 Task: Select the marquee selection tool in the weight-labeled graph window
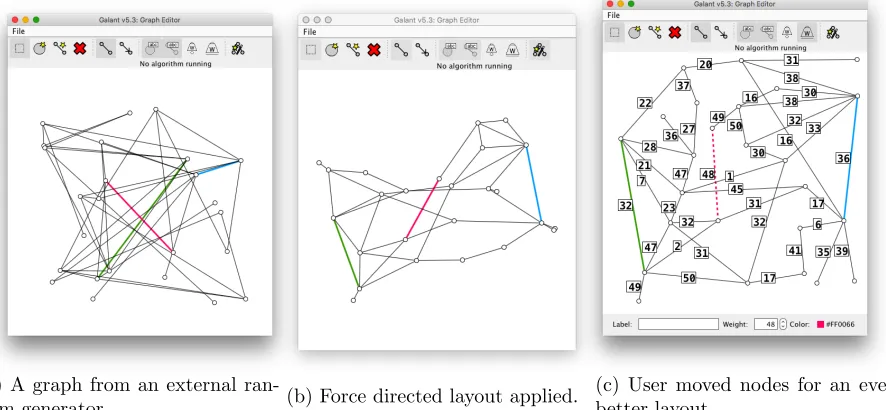click(615, 32)
